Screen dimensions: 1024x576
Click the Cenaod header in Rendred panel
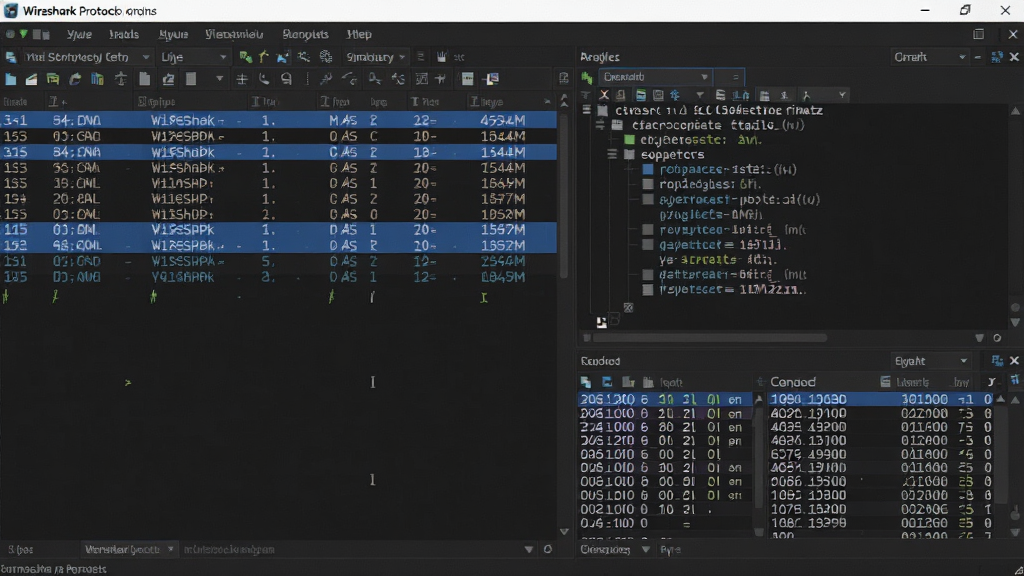[793, 382]
